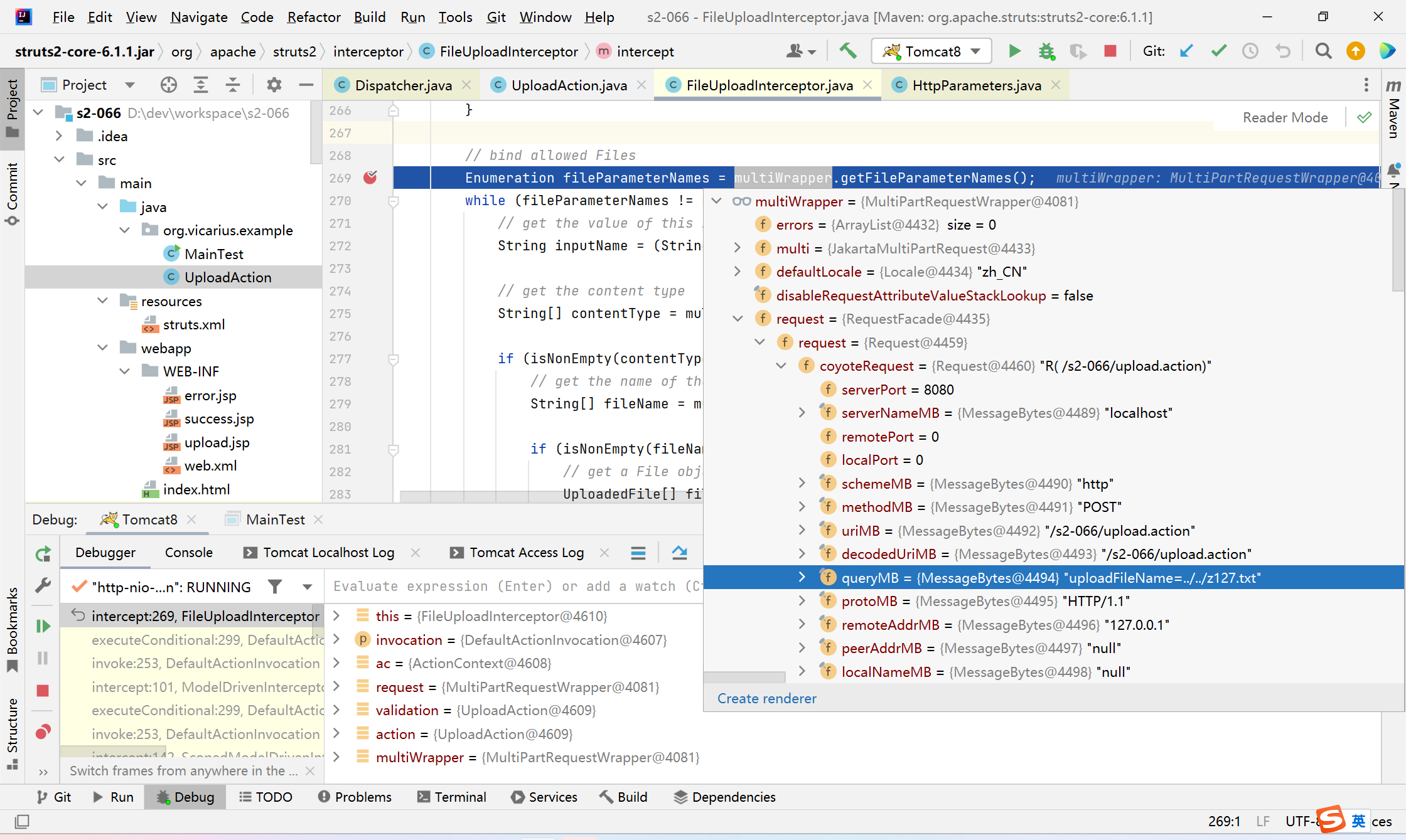
Task: Click the Build project hammer icon
Action: (x=848, y=51)
